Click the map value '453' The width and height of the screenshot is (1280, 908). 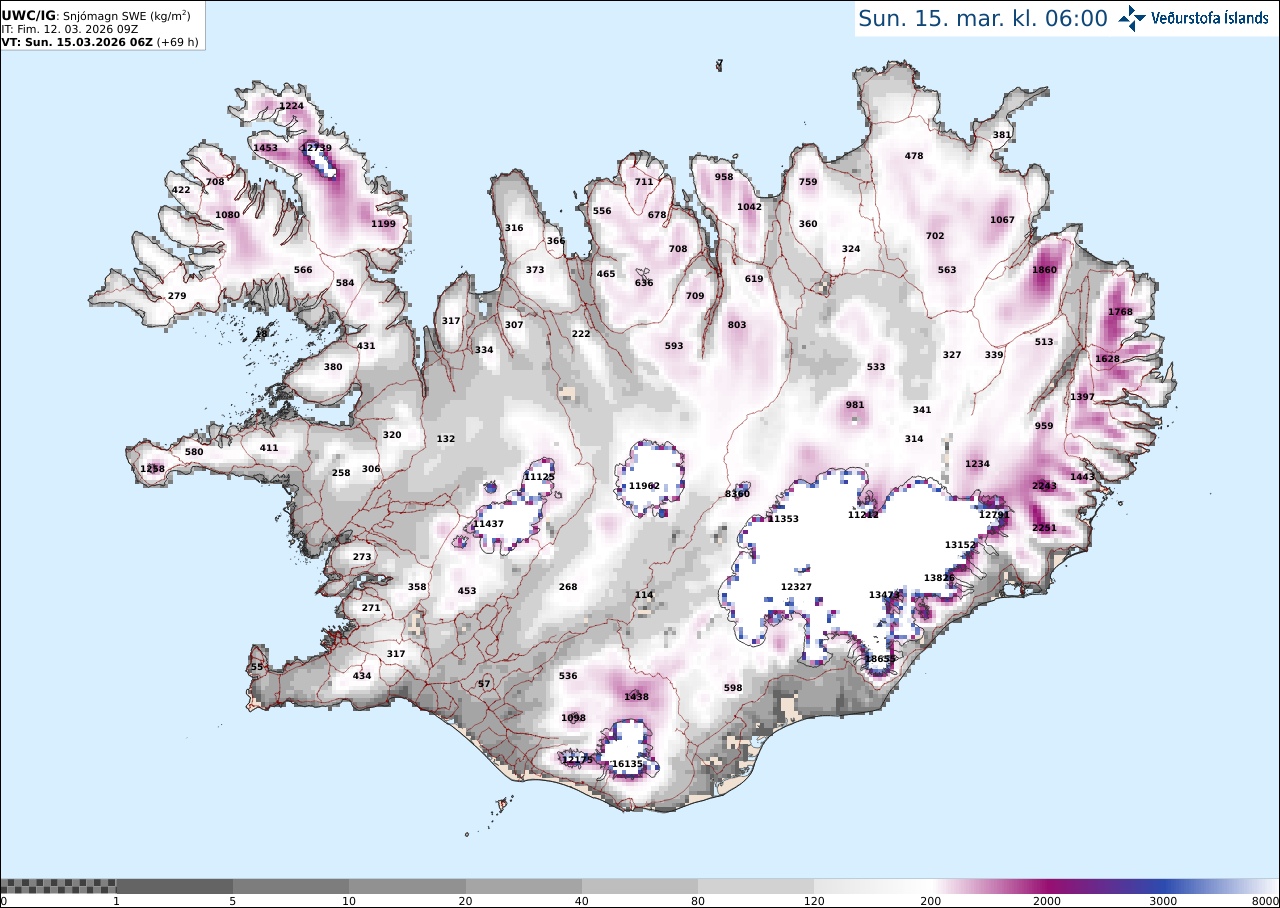(467, 591)
